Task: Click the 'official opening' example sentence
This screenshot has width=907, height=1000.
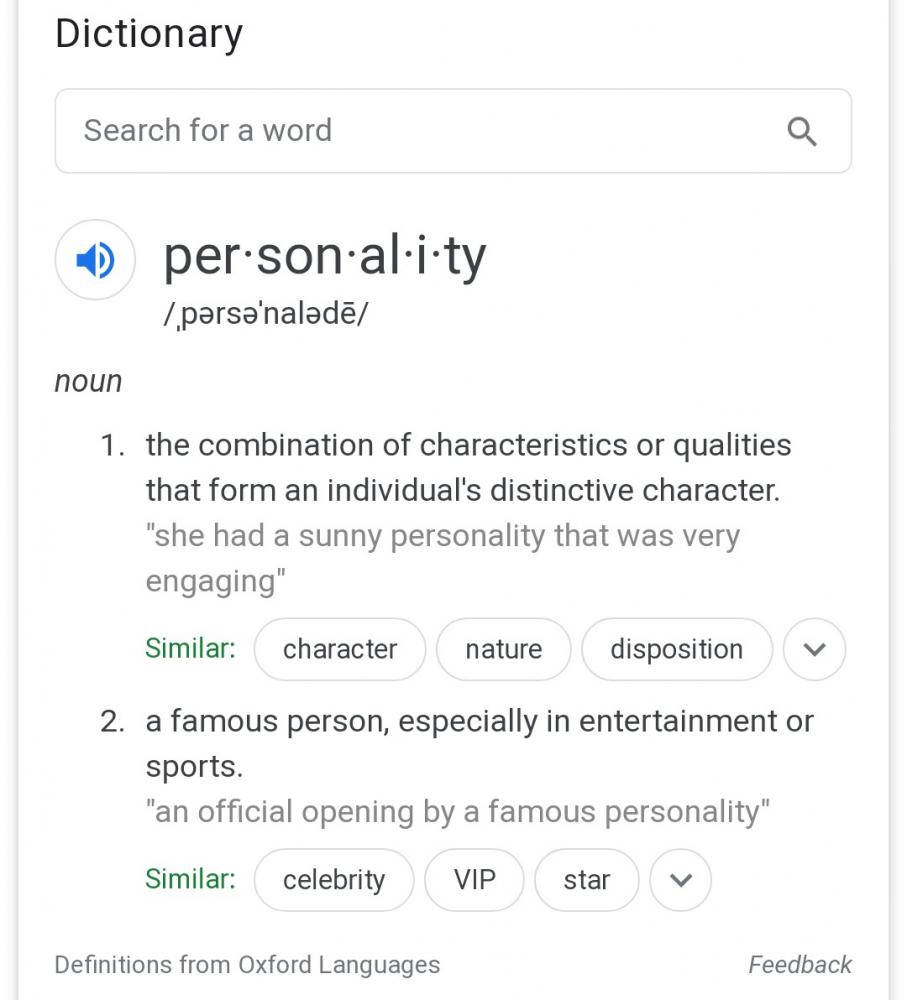Action: pos(458,812)
